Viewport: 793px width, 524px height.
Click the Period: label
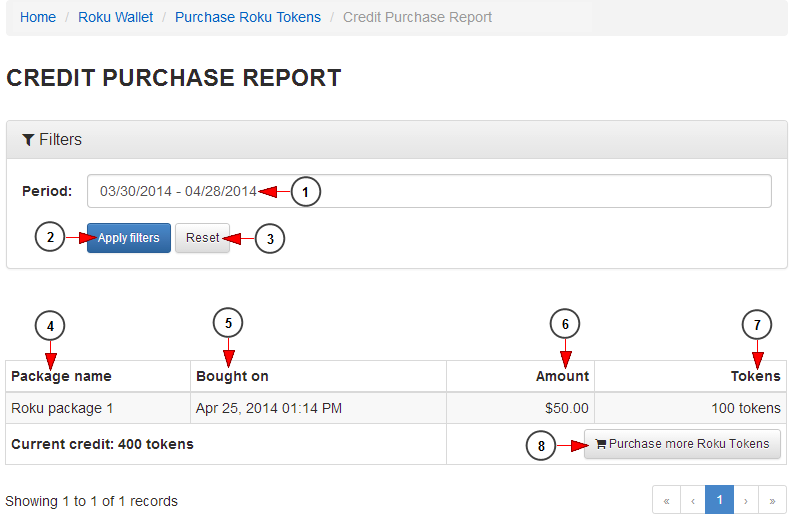(47, 191)
